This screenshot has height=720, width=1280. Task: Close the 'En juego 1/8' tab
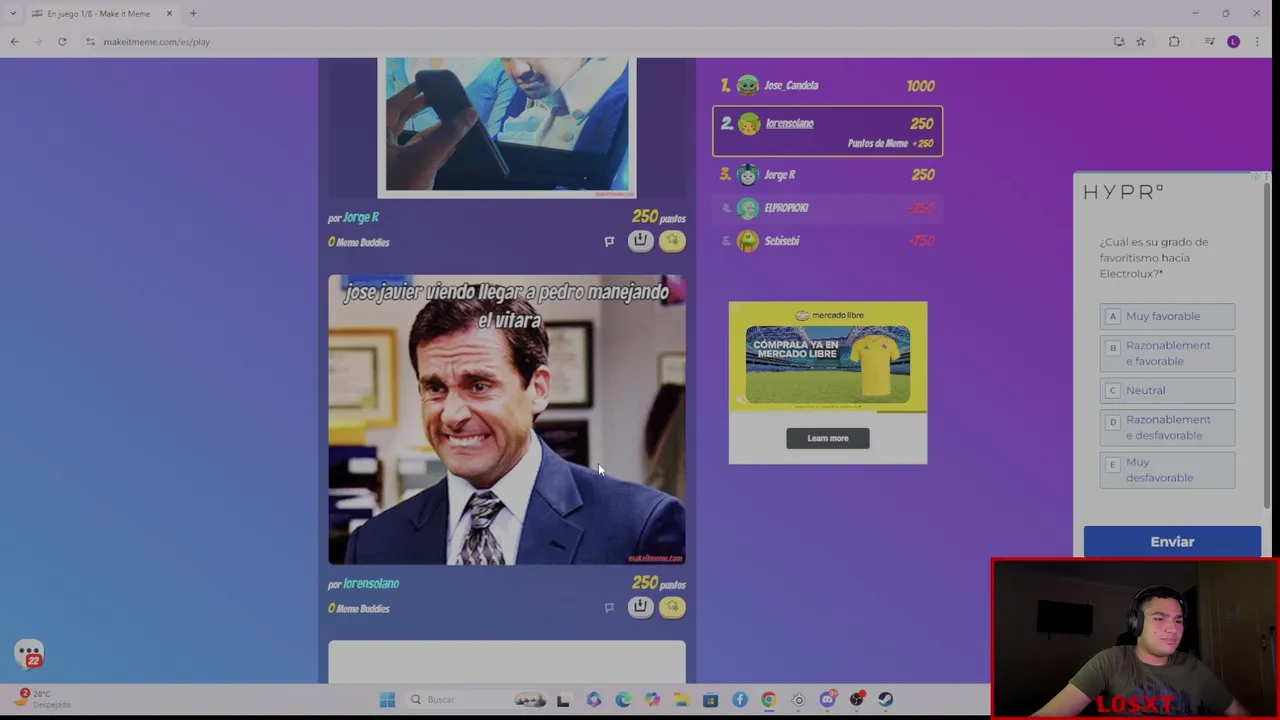(x=169, y=13)
